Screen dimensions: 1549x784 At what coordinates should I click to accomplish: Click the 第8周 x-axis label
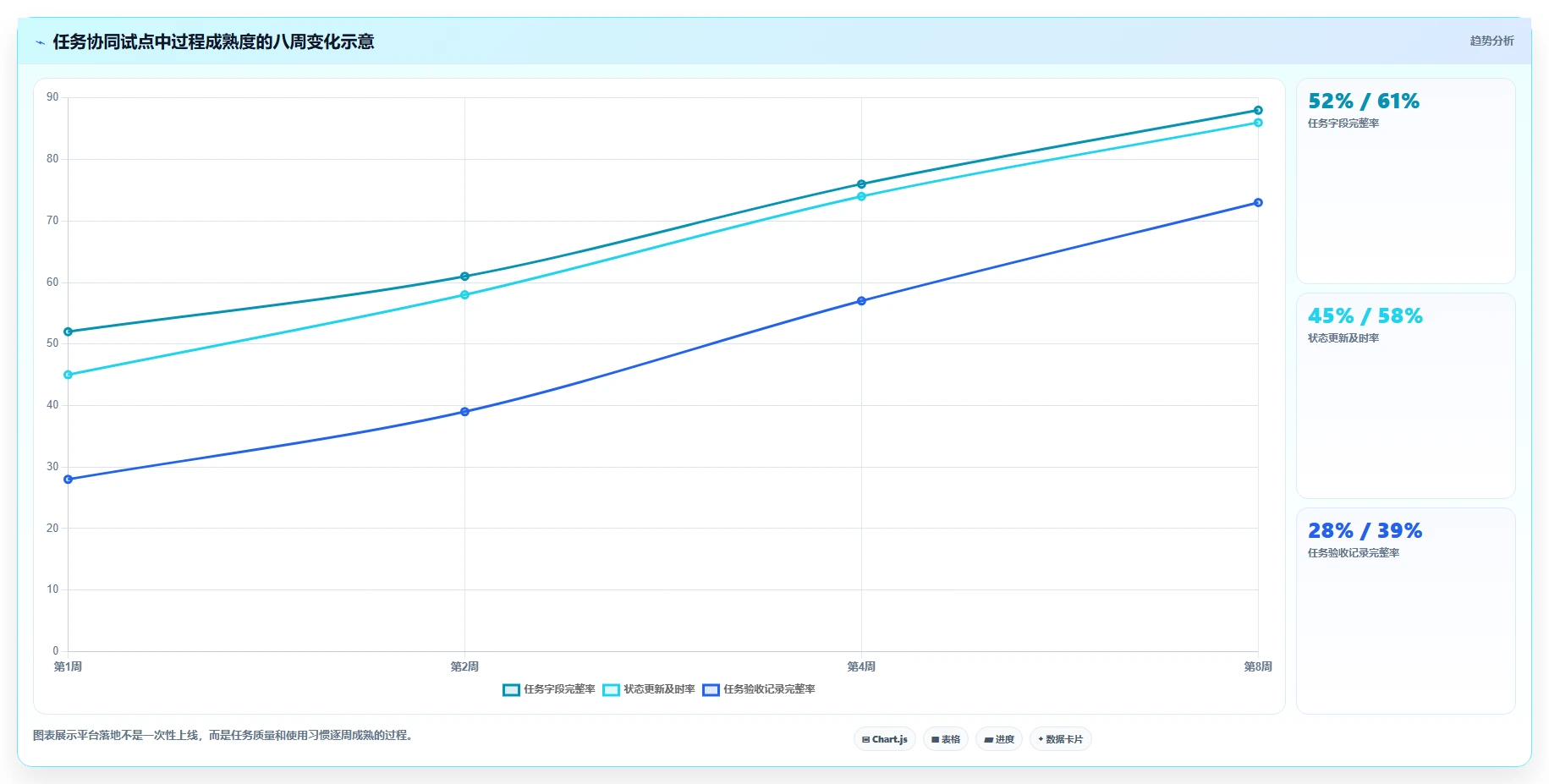(1258, 667)
